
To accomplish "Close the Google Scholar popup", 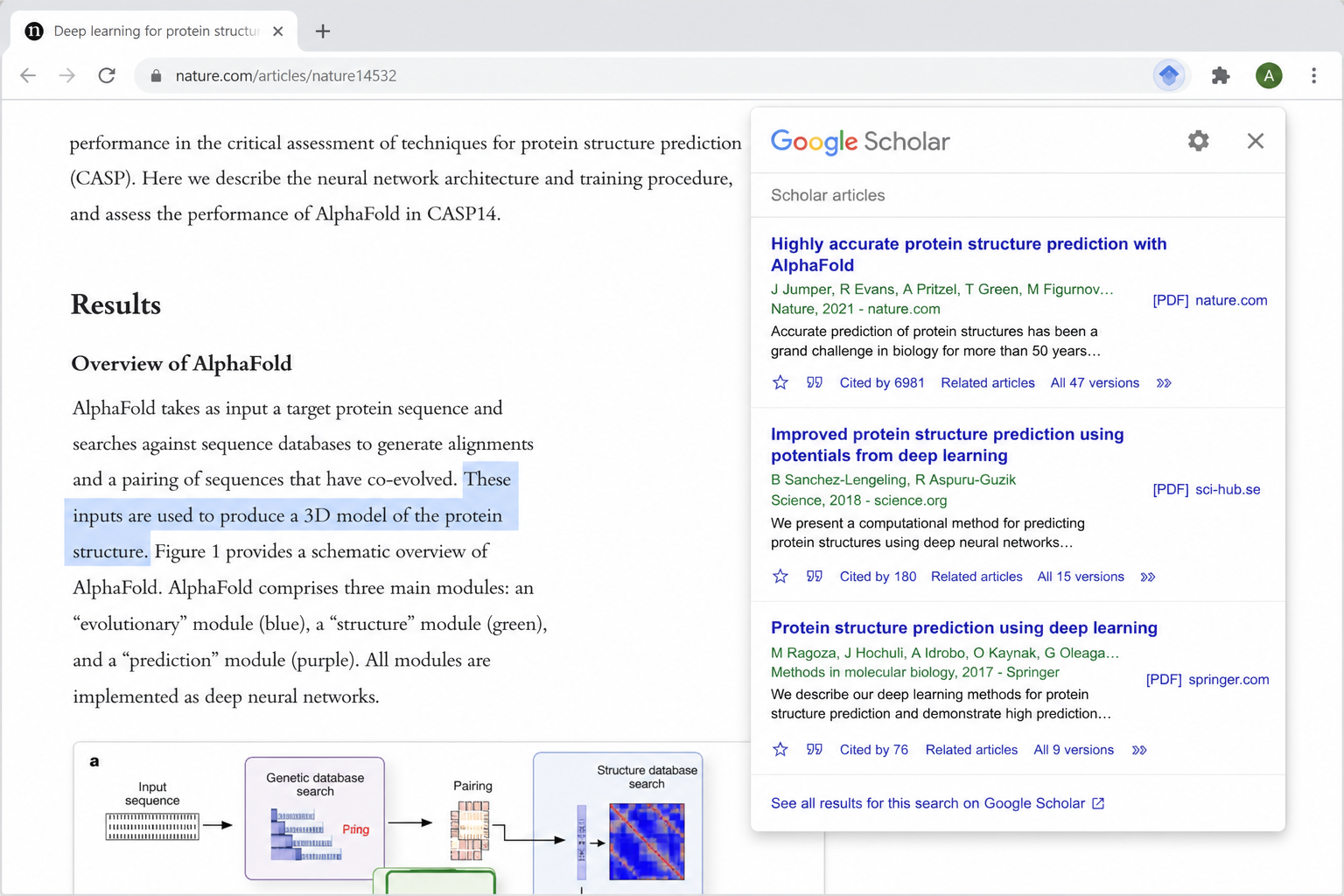I will tap(1255, 141).
